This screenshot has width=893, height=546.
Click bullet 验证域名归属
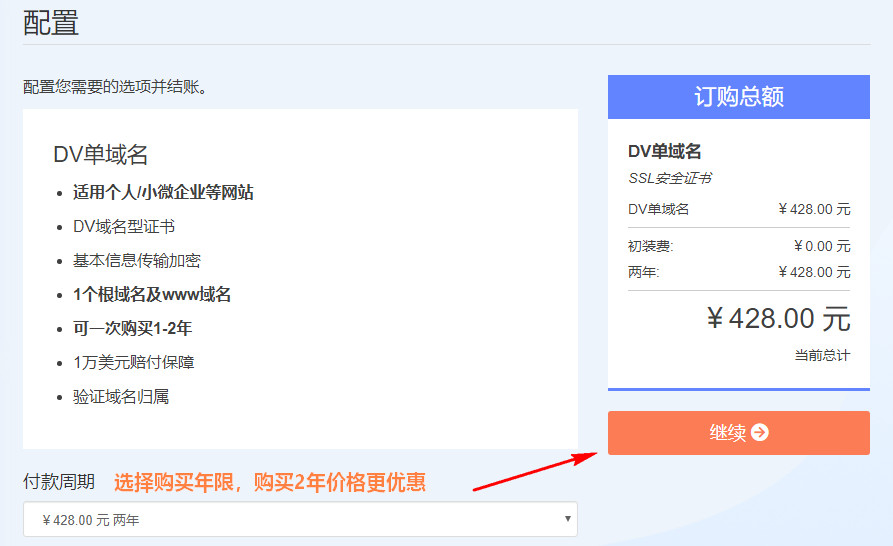(x=121, y=397)
